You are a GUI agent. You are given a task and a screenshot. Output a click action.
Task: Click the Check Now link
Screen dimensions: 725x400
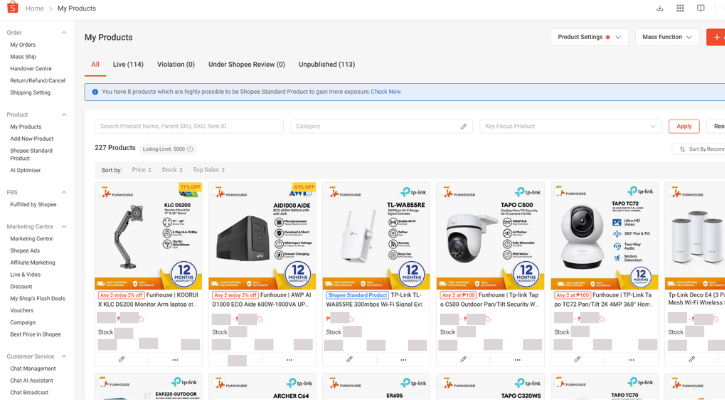386,92
